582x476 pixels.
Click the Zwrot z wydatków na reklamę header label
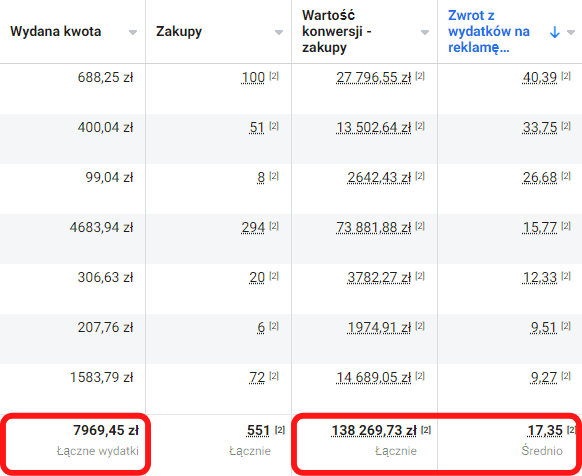pos(489,32)
